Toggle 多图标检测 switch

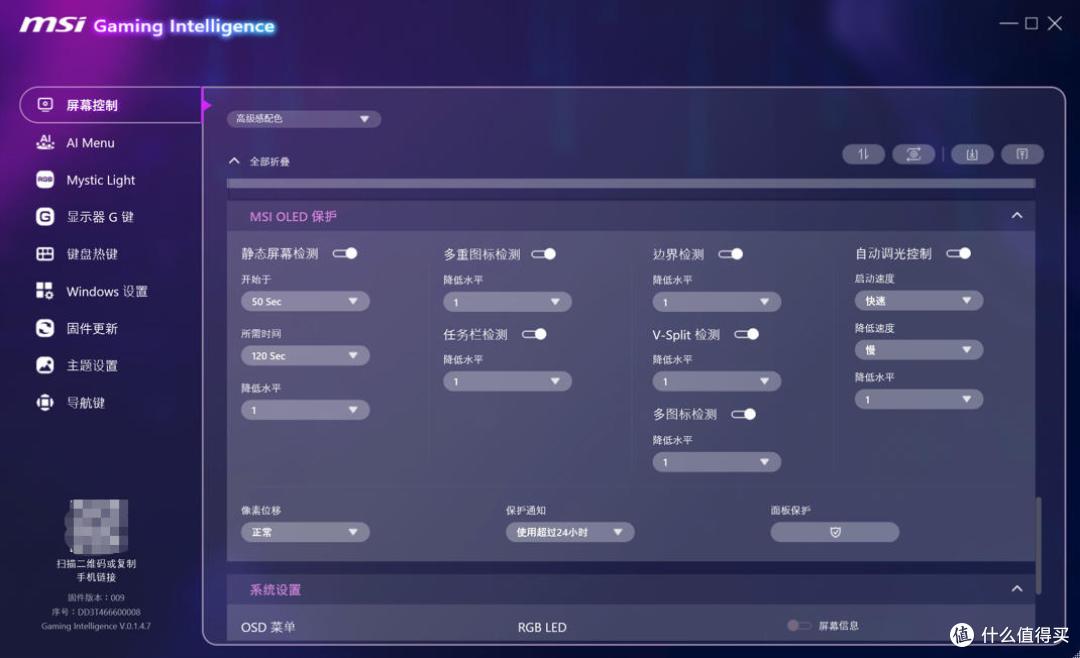point(744,414)
